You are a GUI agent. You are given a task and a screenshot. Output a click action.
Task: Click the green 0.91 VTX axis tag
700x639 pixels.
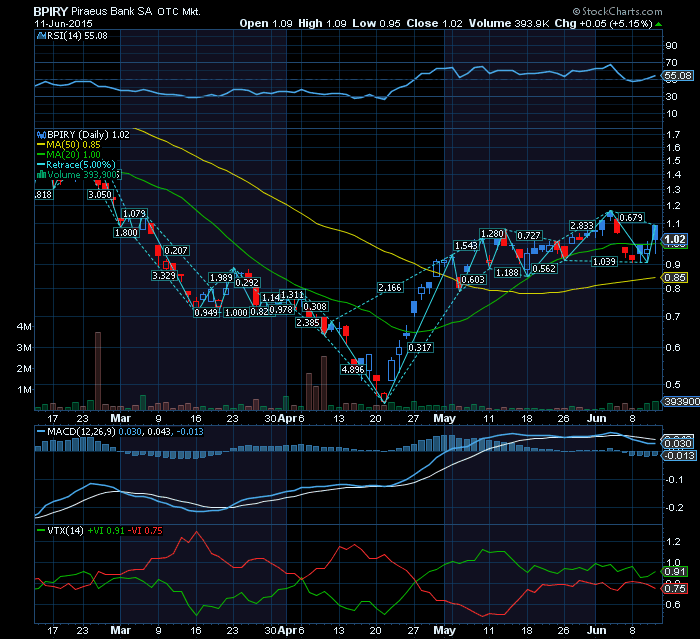coord(675,572)
